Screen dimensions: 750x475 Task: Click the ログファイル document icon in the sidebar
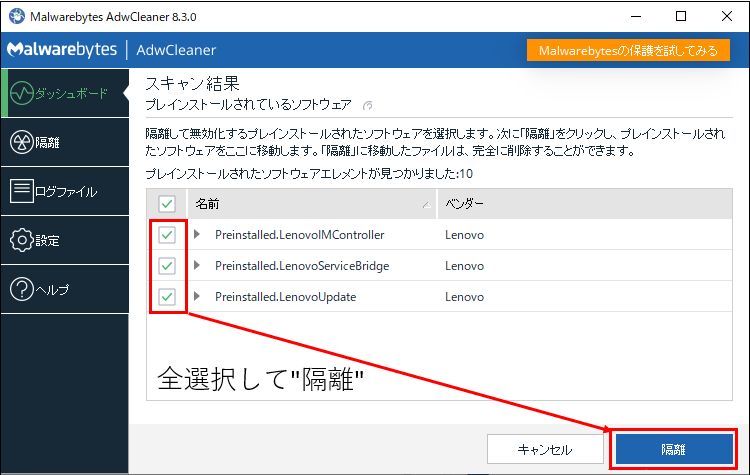22,191
